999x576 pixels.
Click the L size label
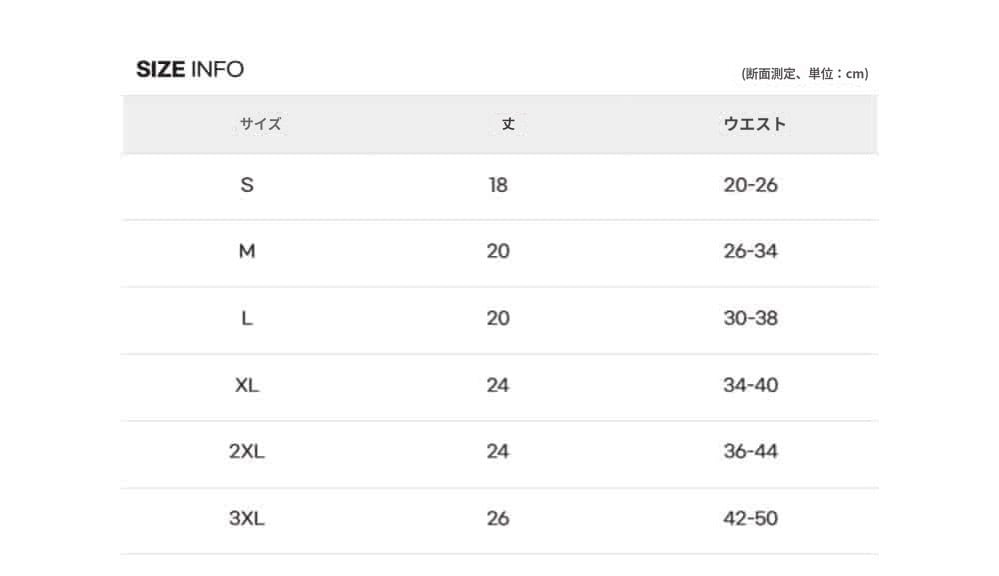point(247,318)
